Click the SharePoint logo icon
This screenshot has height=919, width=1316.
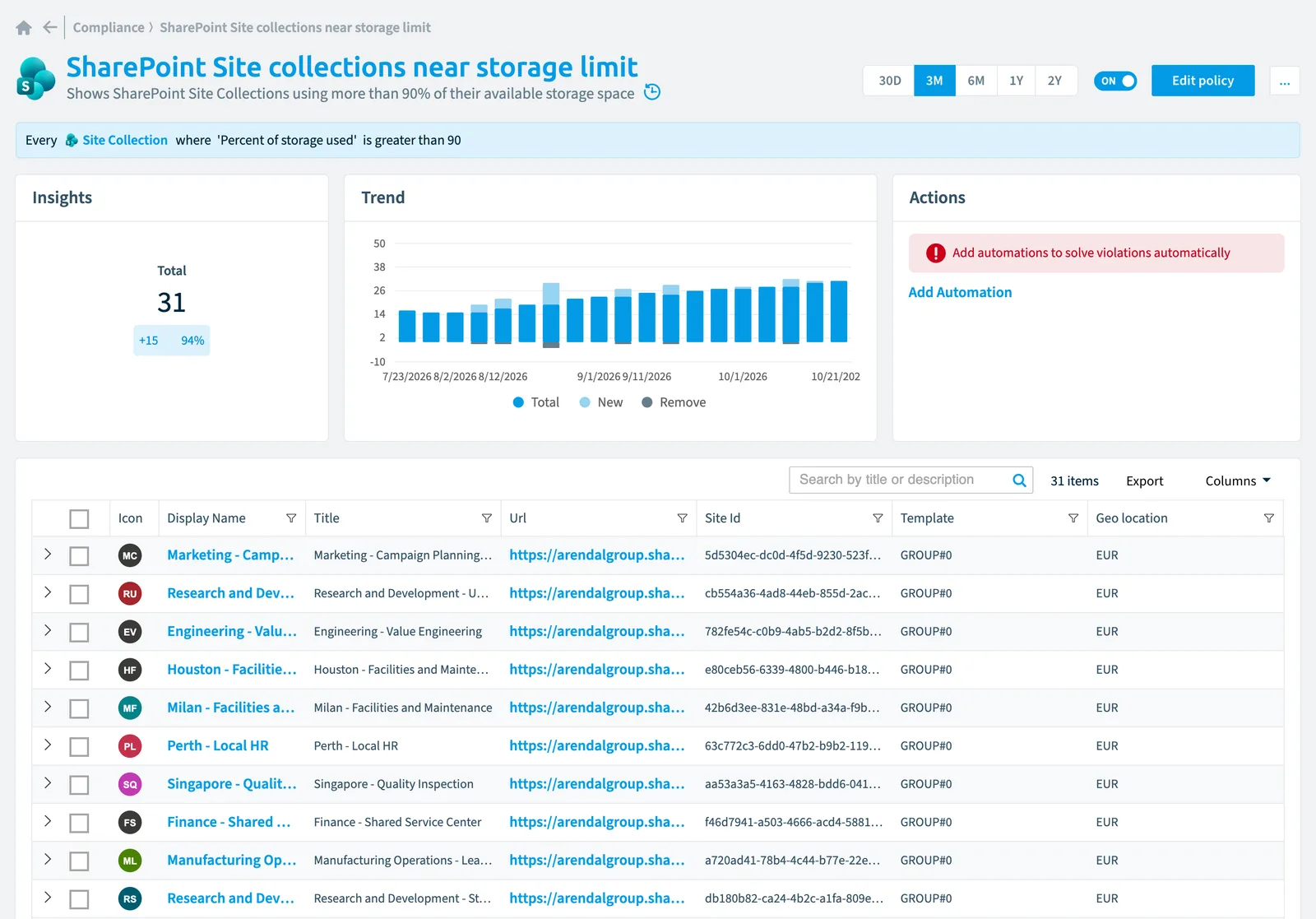click(x=35, y=79)
